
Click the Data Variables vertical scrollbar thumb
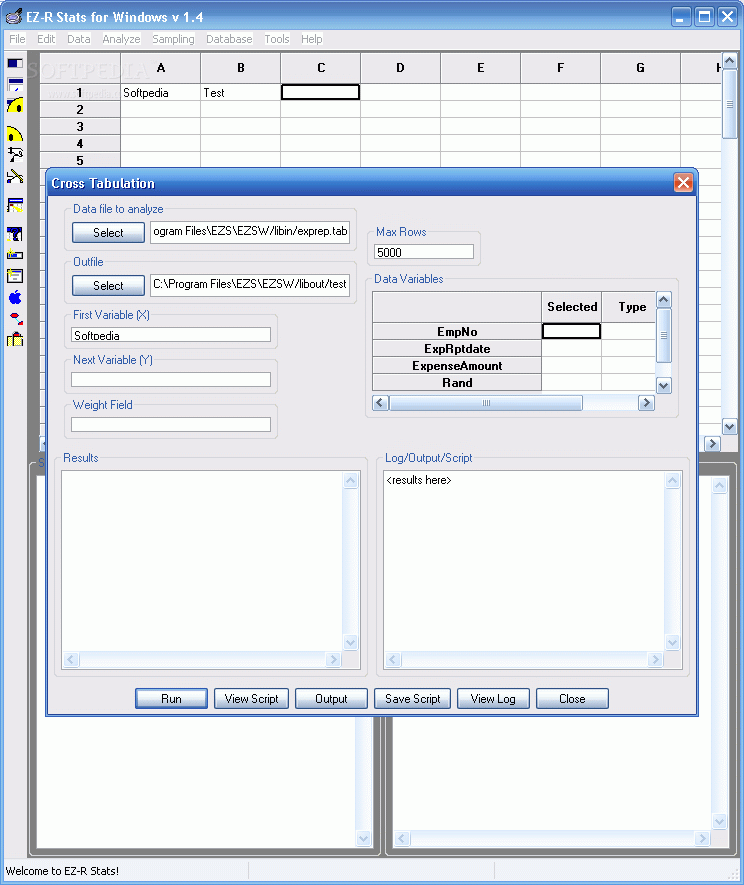point(664,335)
